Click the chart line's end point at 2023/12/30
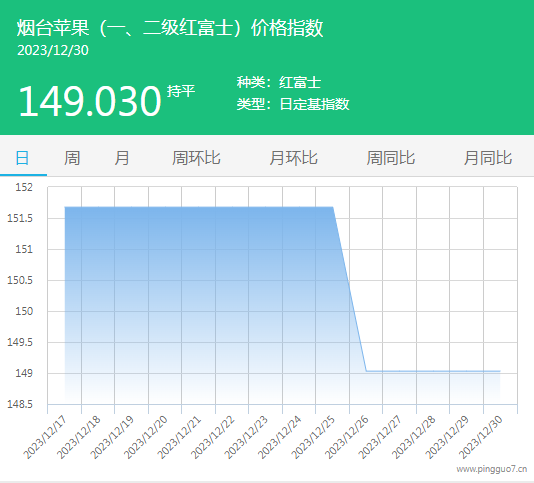The height and width of the screenshot is (483, 534). pos(500,371)
